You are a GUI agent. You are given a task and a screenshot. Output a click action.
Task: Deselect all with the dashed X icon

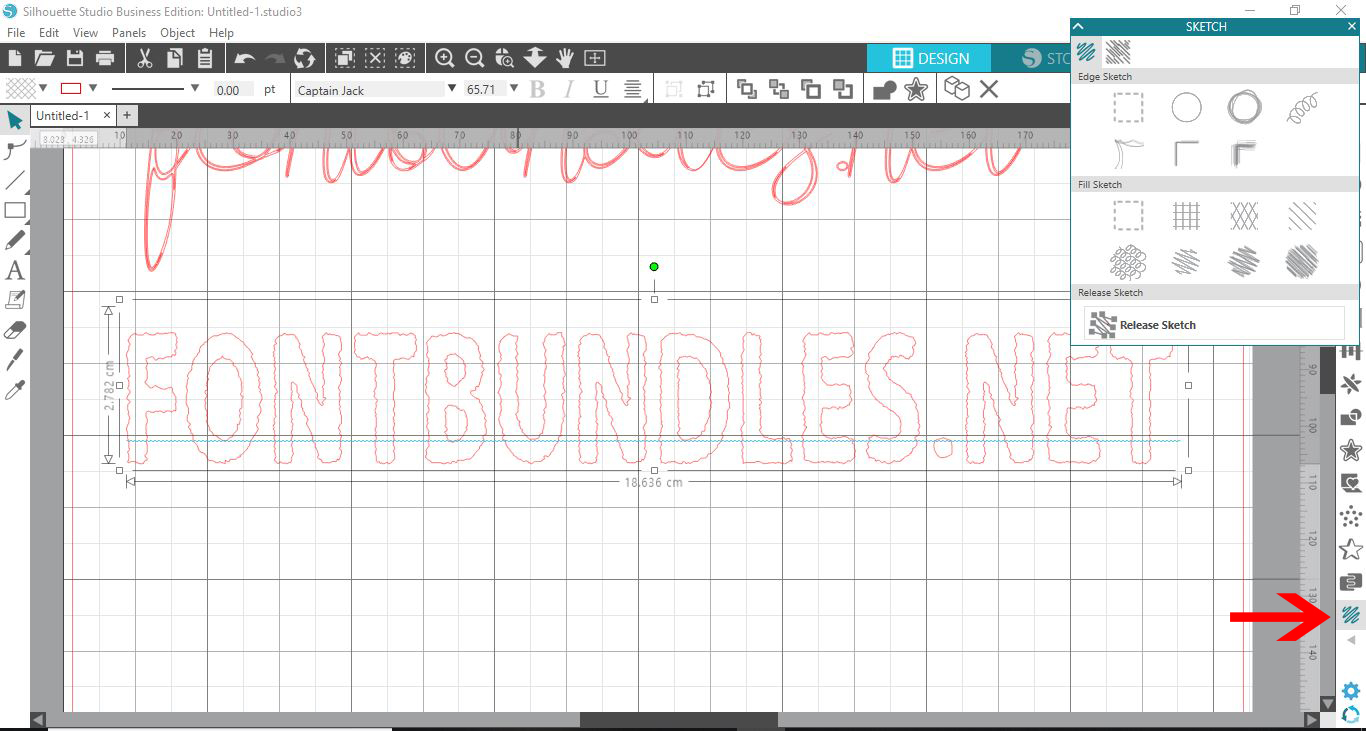[375, 58]
